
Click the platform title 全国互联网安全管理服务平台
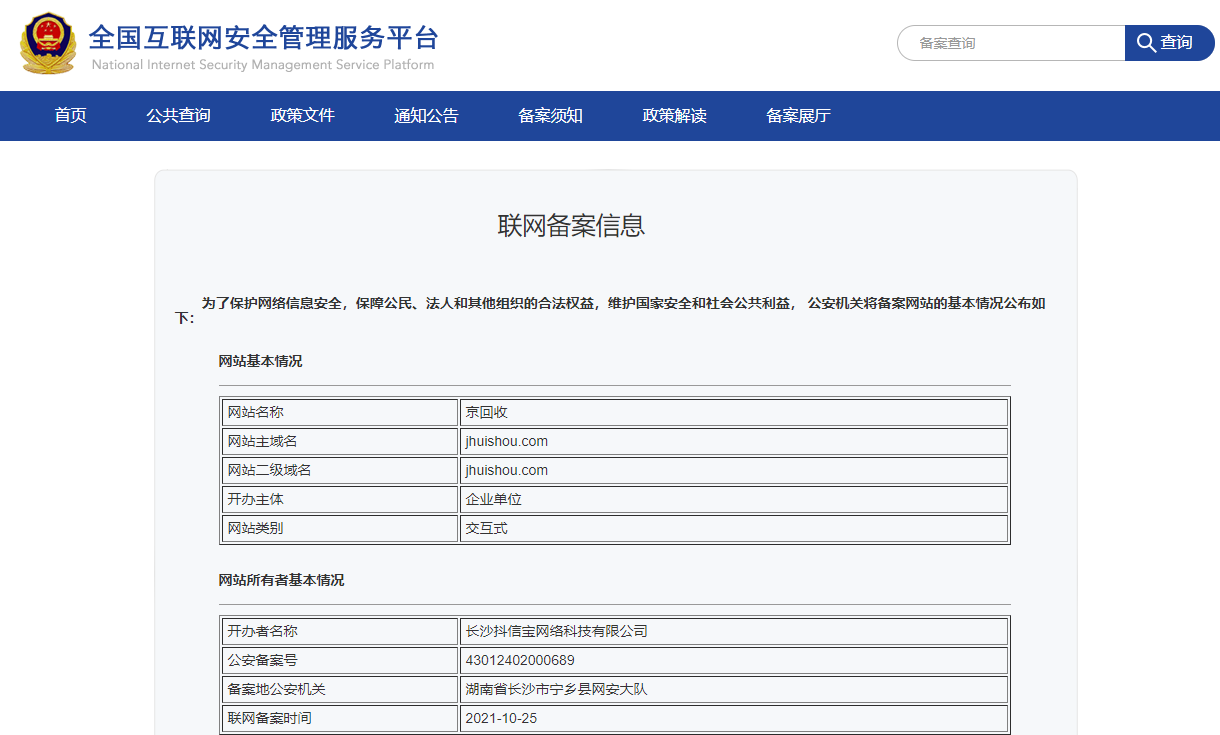coord(263,38)
